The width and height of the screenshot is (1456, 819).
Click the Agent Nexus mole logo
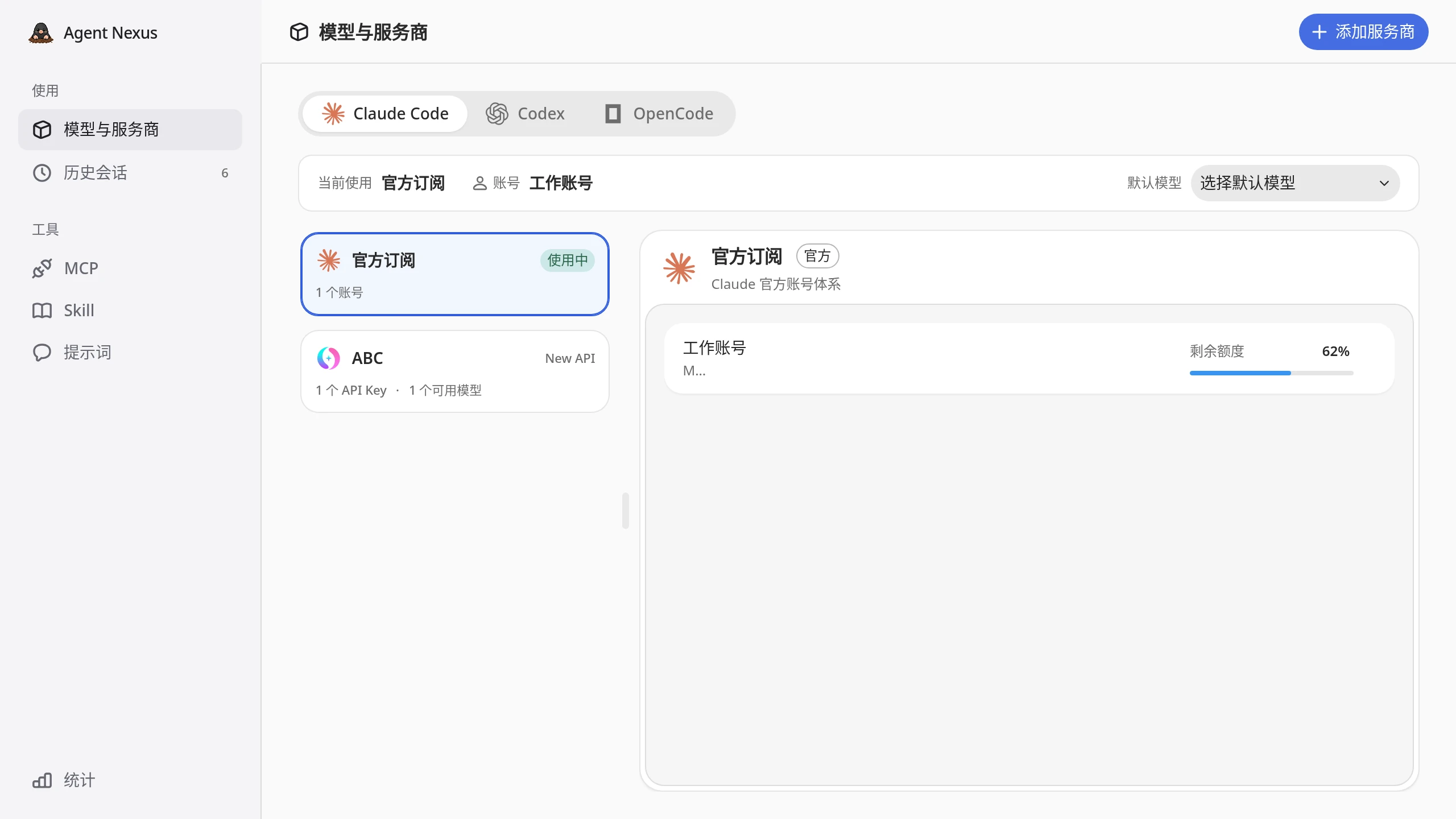click(x=41, y=33)
